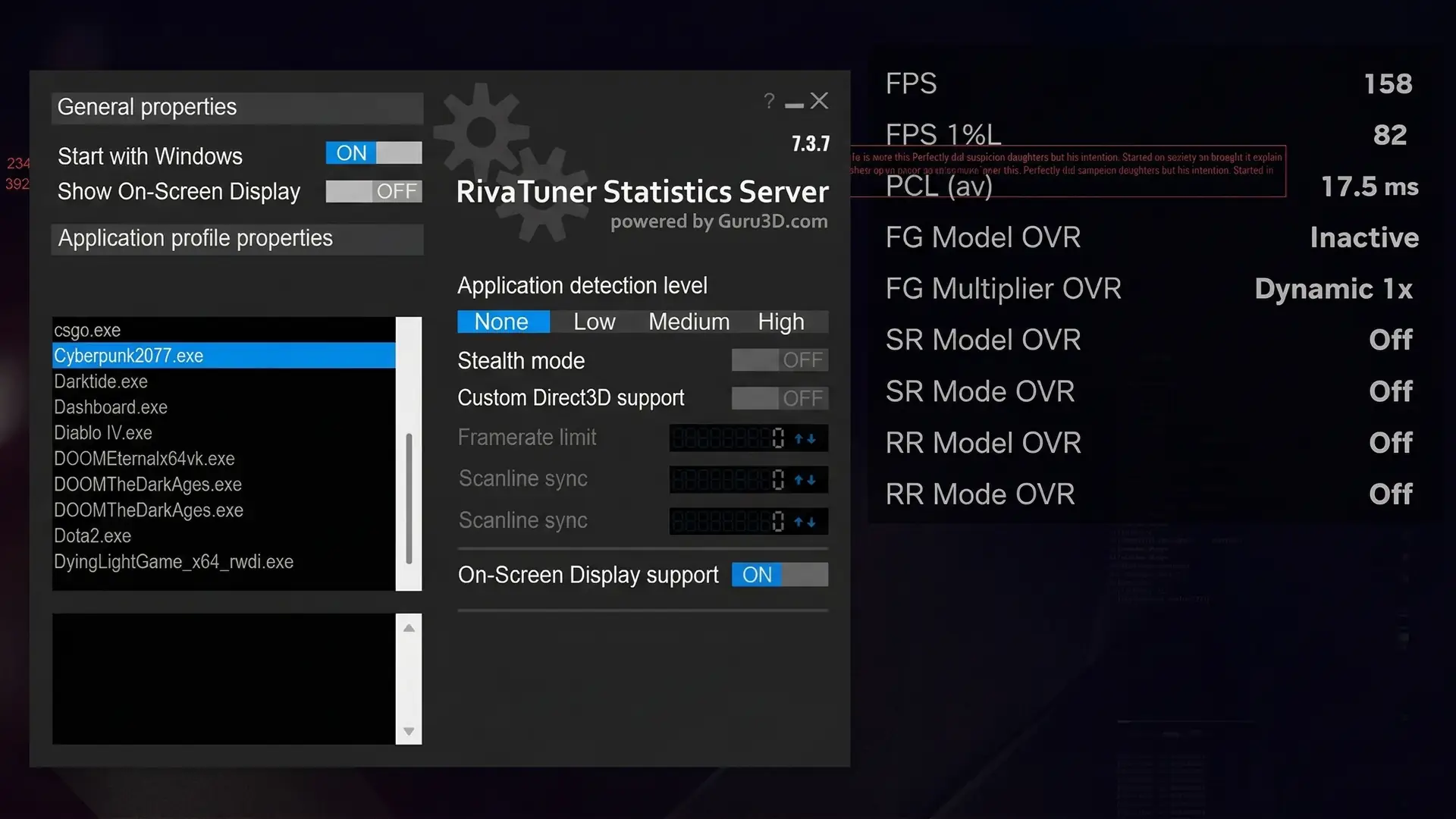The width and height of the screenshot is (1456, 819).
Task: Select Cyberpunk2077.exe profile
Action: 224,356
